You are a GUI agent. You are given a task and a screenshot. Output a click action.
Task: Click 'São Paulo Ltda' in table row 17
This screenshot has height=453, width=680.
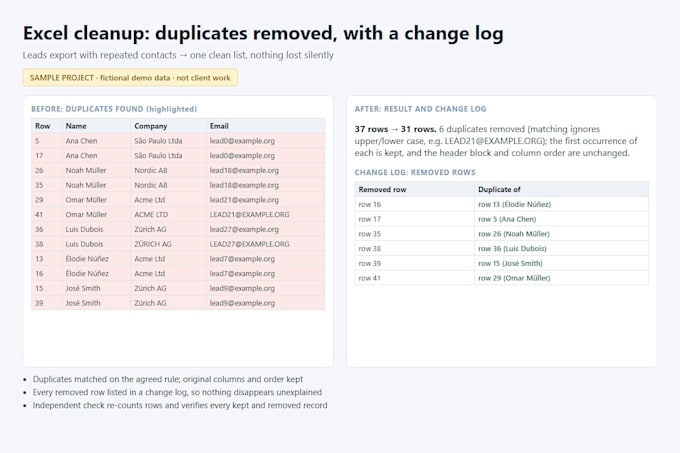pyautogui.click(x=158, y=156)
